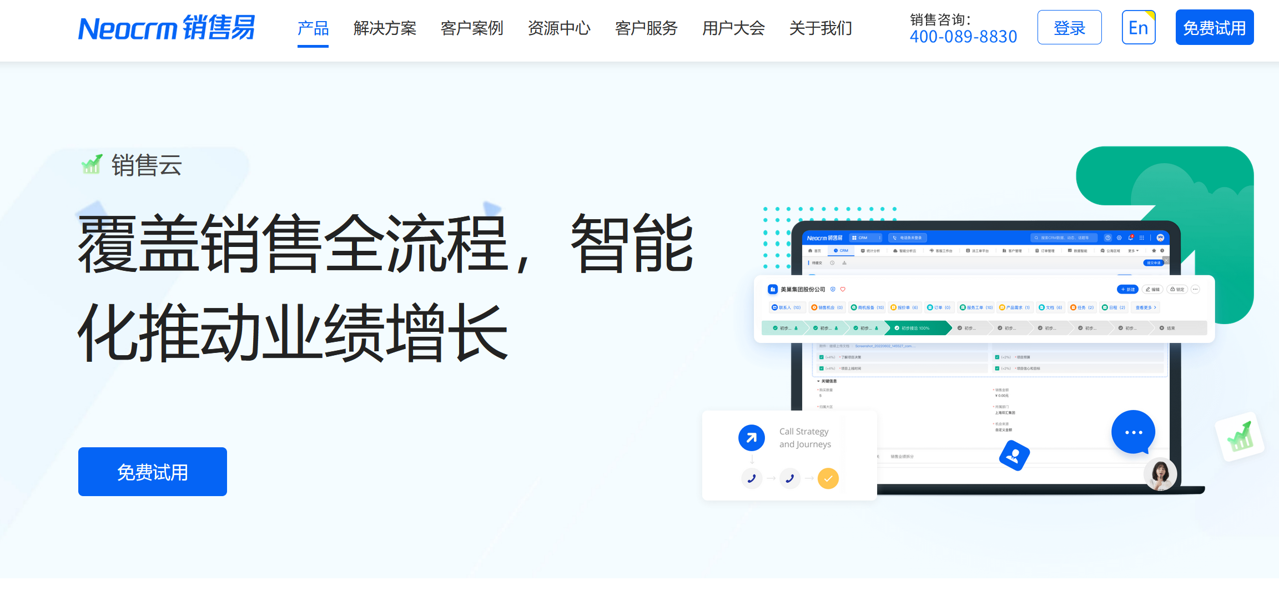Image resolution: width=1279 pixels, height=596 pixels.
Task: Expand the 资源中心 navigation menu
Action: (x=558, y=28)
